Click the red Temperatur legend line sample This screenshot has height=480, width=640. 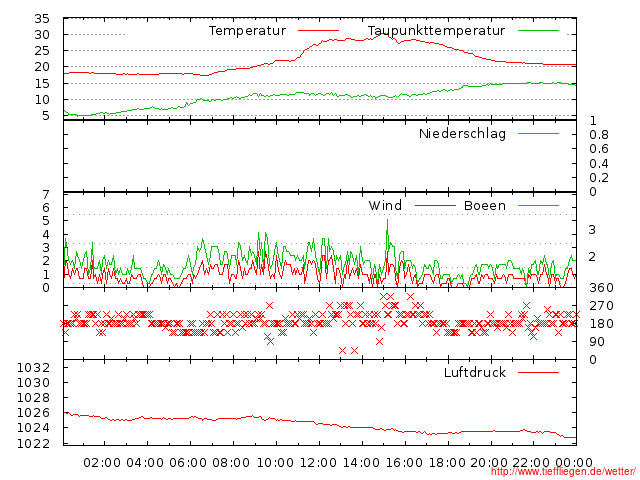pos(318,31)
